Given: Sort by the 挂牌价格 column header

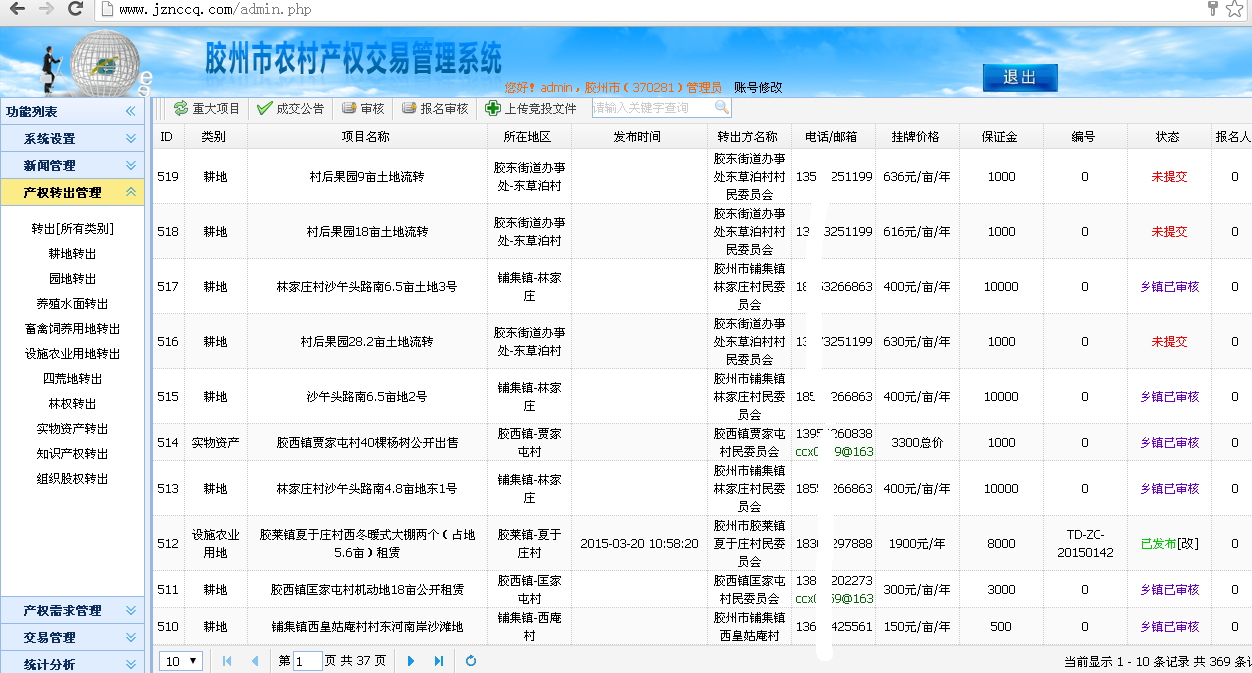Looking at the screenshot, I should [915, 136].
